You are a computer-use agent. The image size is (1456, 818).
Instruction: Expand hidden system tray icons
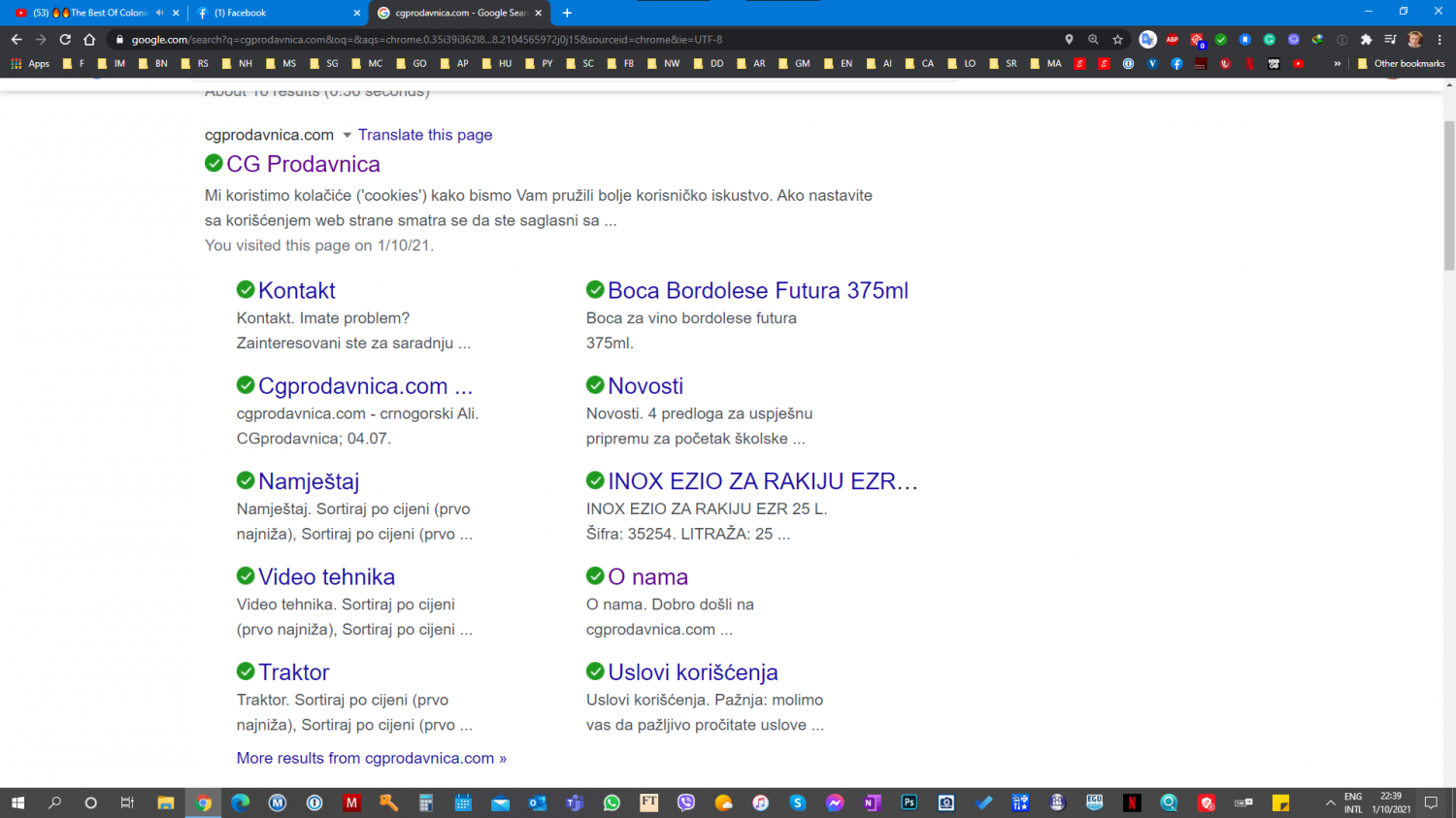tap(1330, 802)
